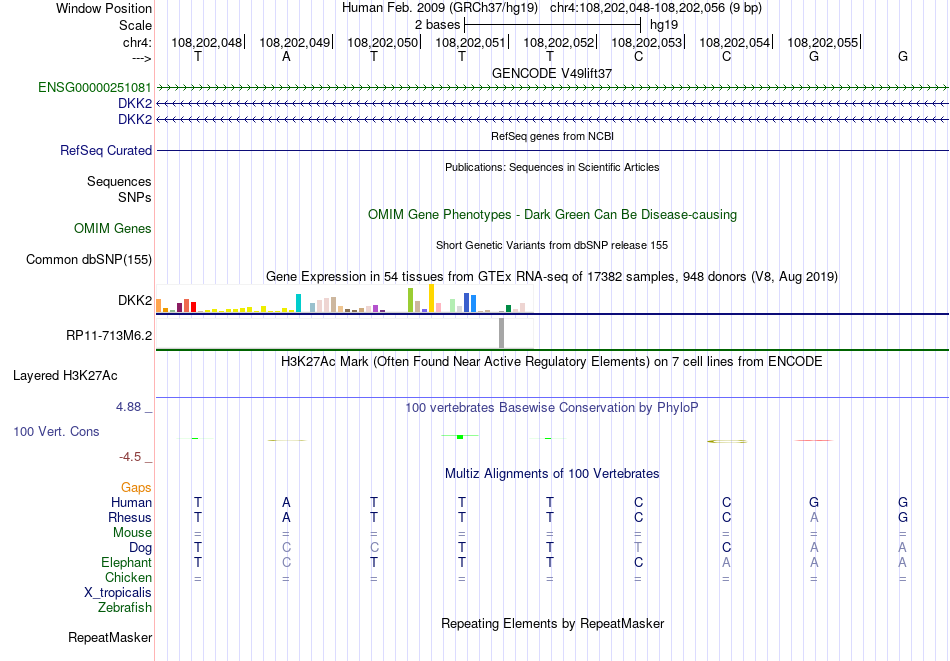Click the 4.88 PhyloP upper axis value
This screenshot has width=950, height=661.
click(128, 407)
